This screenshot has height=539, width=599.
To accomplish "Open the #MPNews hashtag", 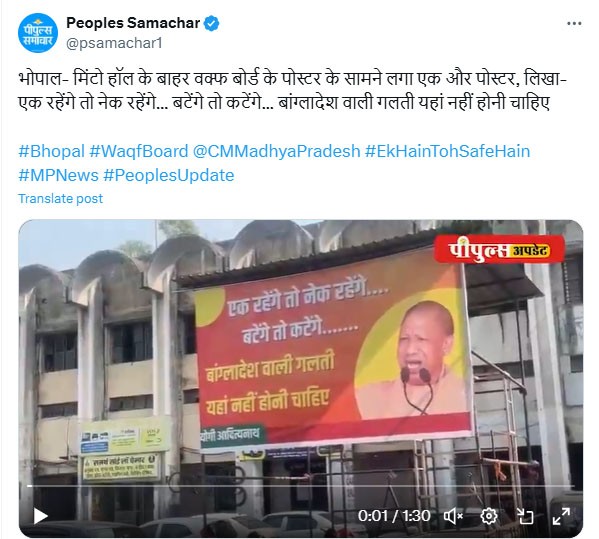I will tap(58, 175).
